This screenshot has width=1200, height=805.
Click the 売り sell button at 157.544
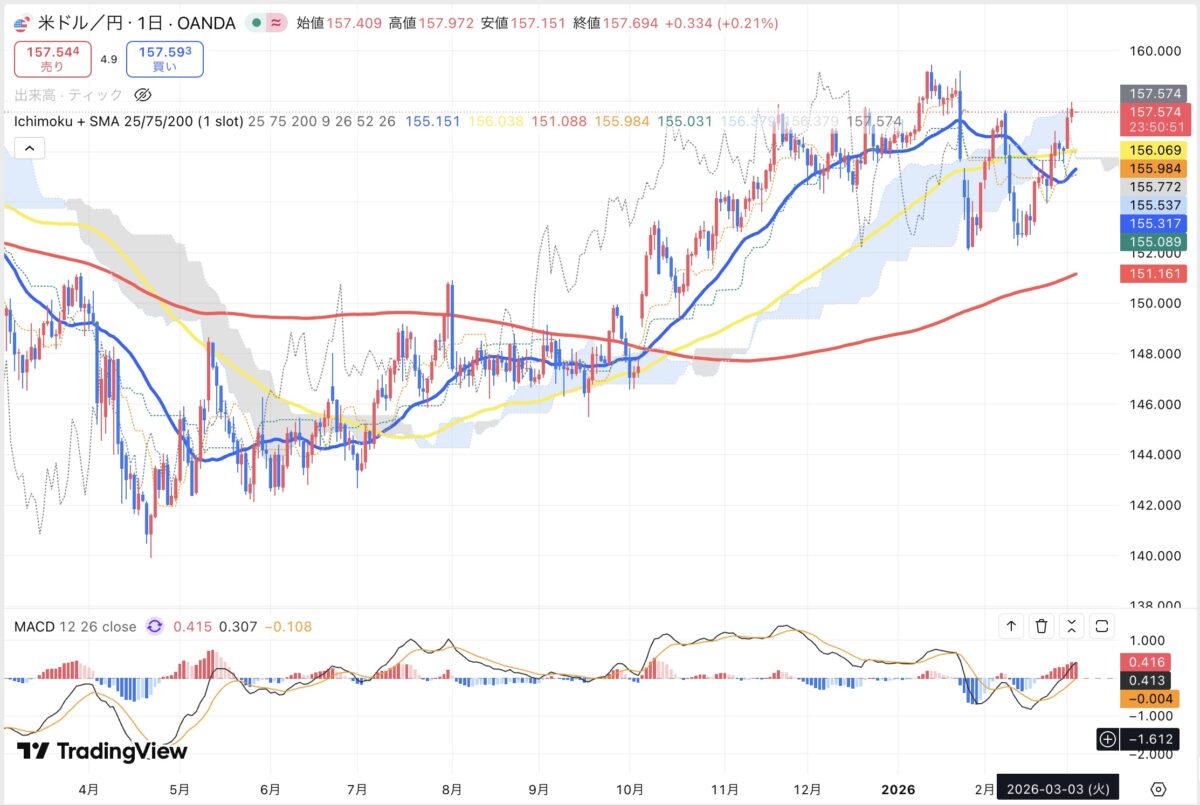pos(52,58)
